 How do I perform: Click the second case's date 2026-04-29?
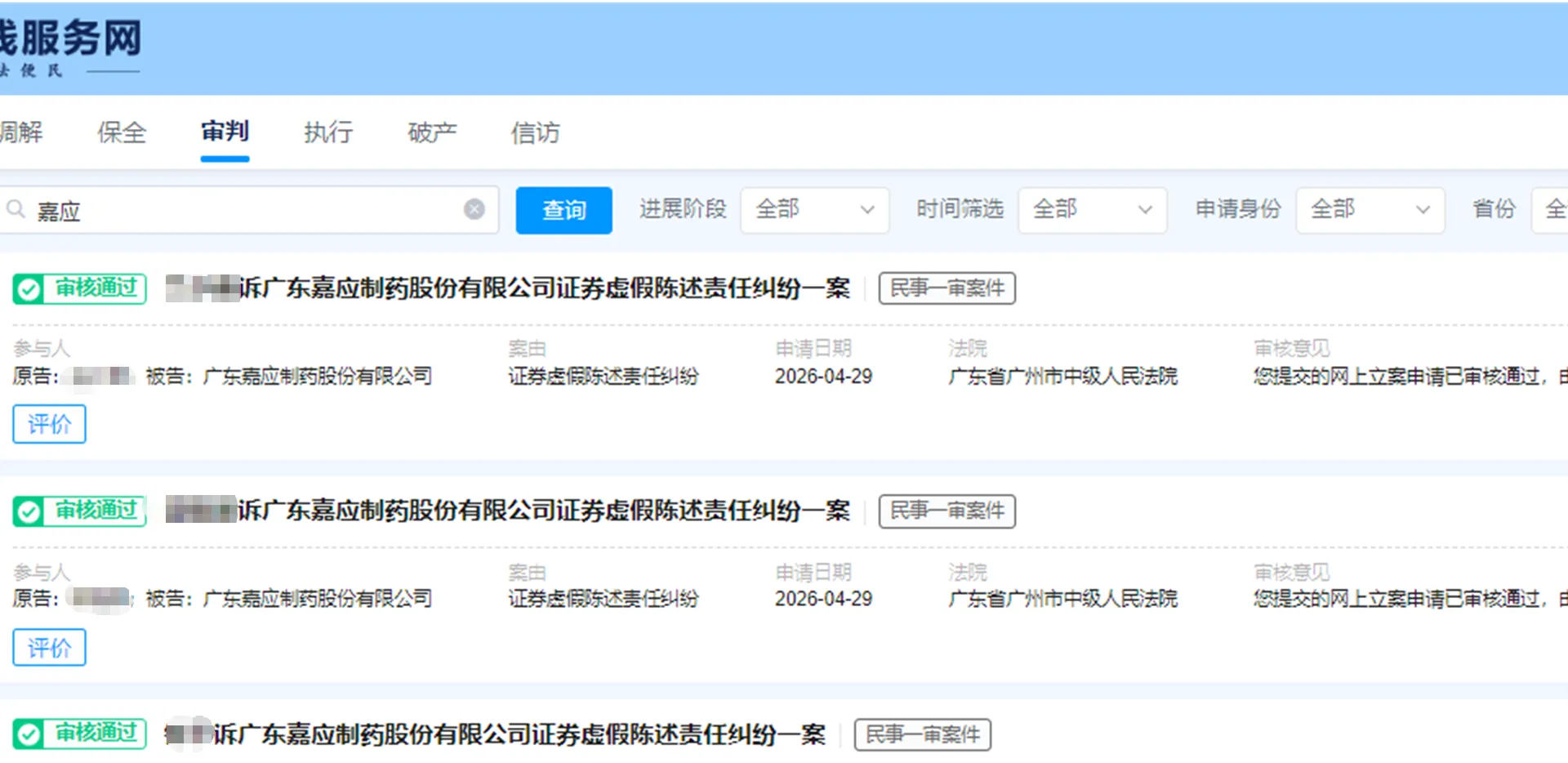point(823,599)
